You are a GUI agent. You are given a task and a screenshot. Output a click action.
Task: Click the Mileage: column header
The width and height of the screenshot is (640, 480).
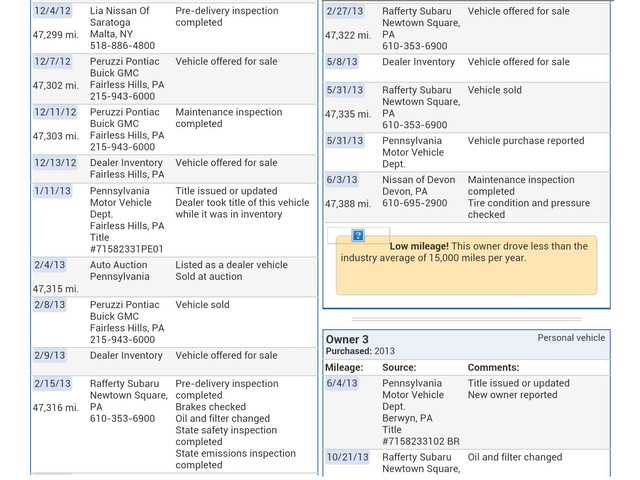click(x=344, y=368)
